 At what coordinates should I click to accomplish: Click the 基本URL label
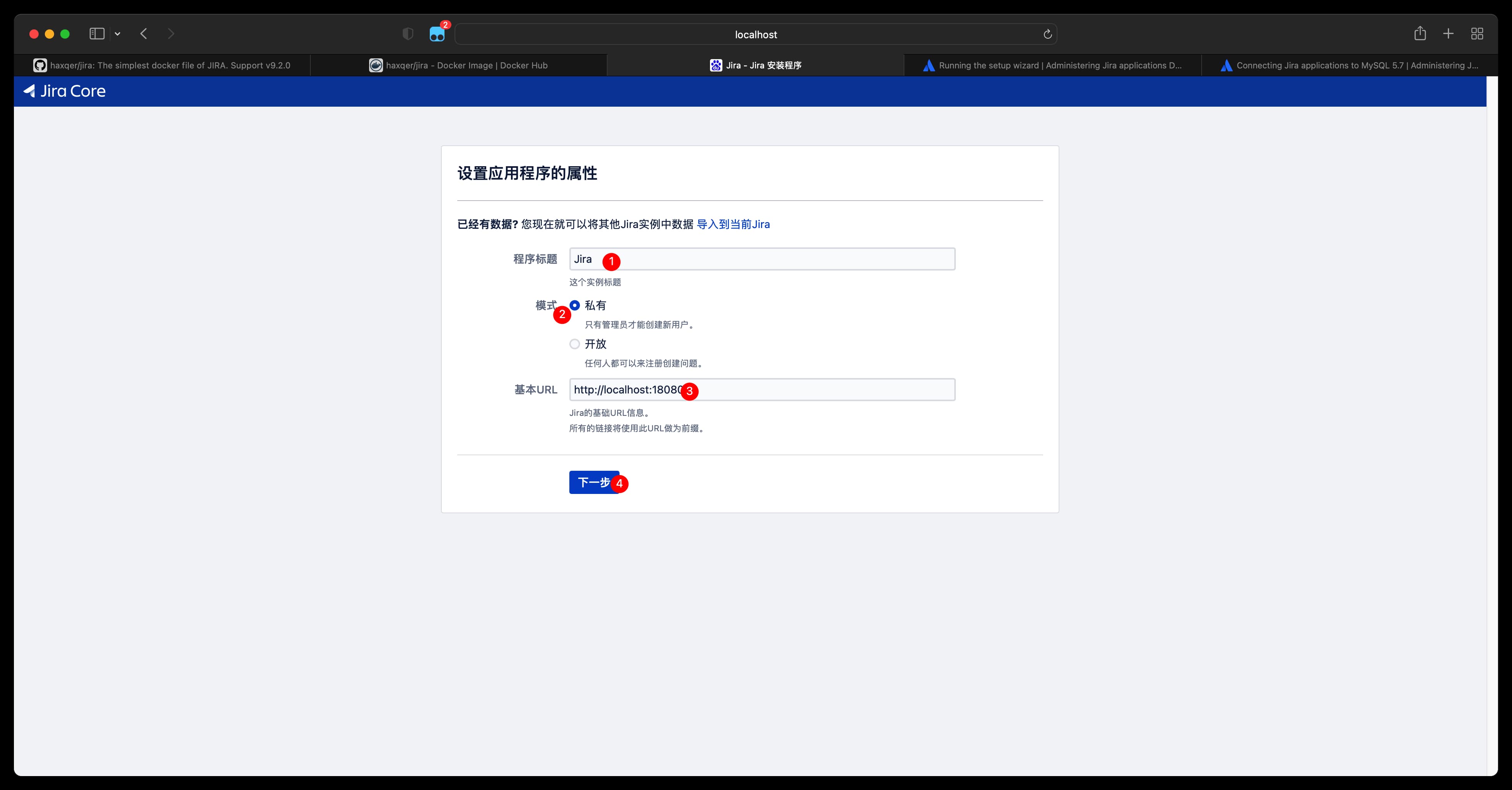pyautogui.click(x=536, y=390)
